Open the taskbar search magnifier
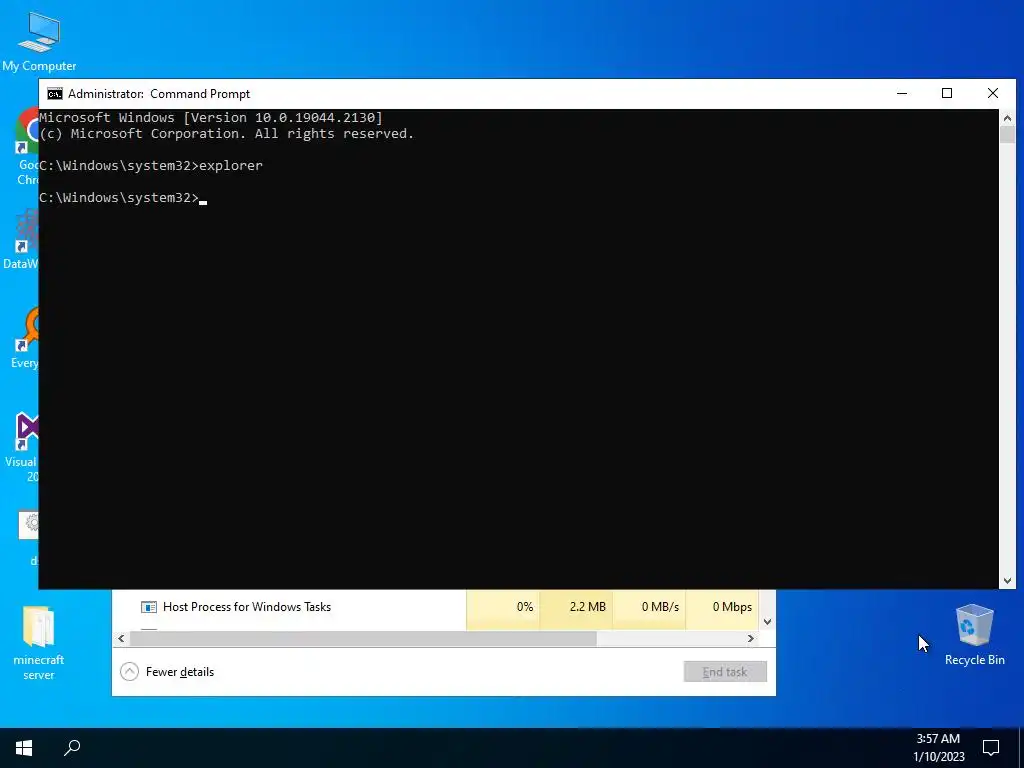The width and height of the screenshot is (1024, 768). 72,747
